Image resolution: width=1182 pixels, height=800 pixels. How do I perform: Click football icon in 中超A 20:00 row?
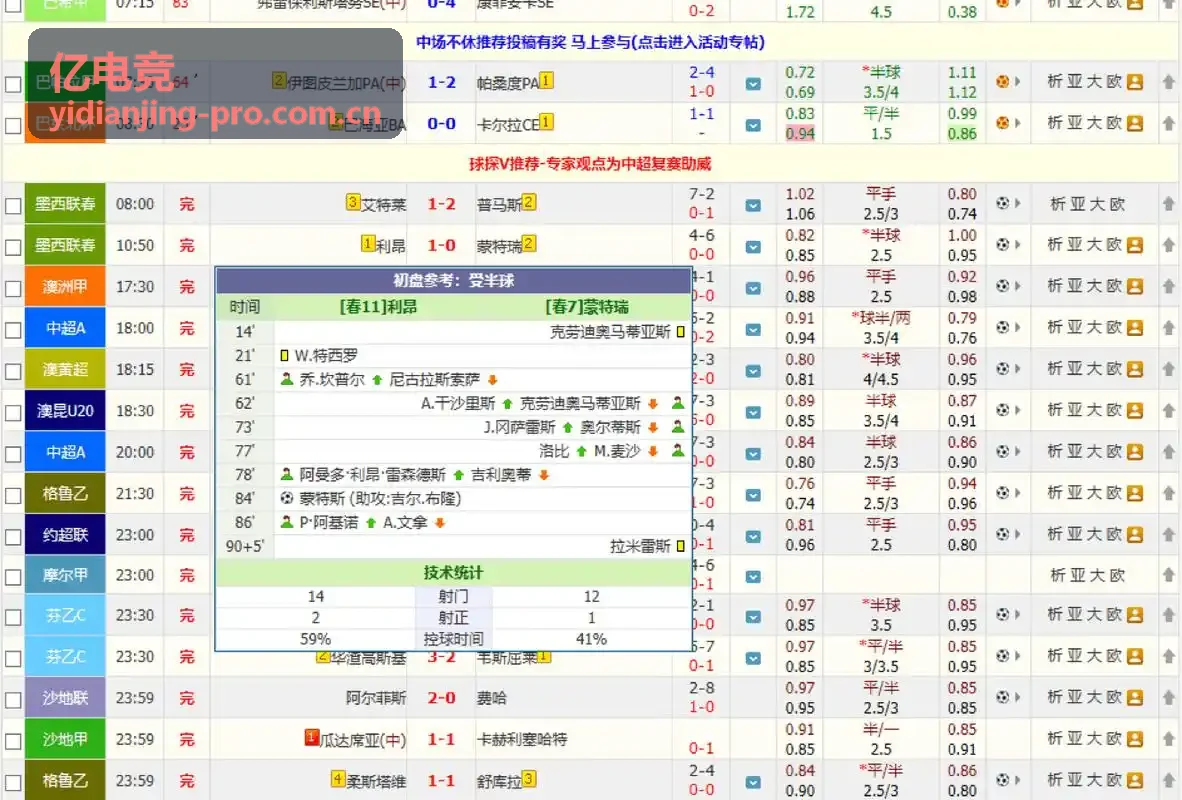tap(1003, 452)
